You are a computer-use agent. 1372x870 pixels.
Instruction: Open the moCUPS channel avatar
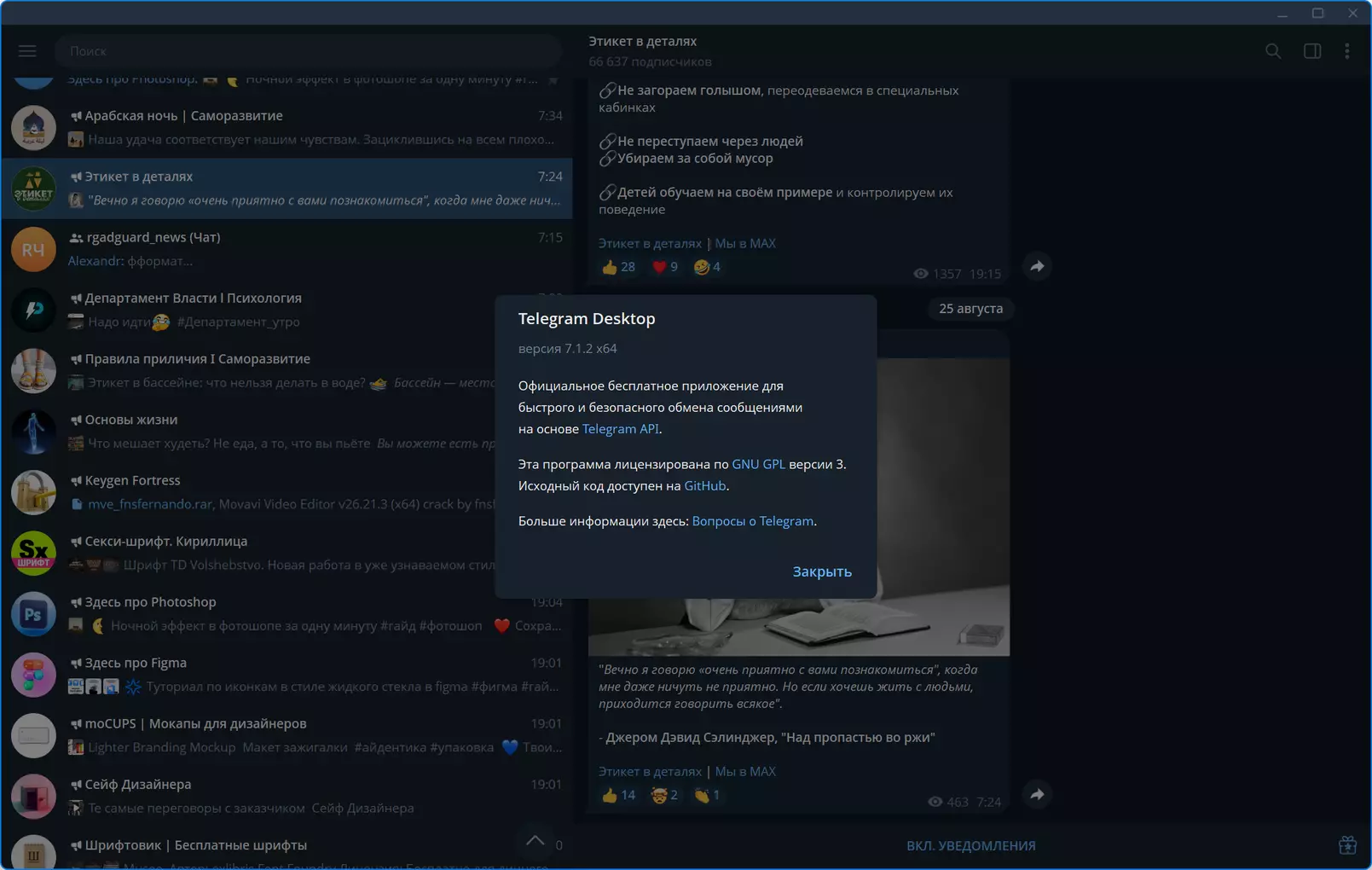click(33, 735)
